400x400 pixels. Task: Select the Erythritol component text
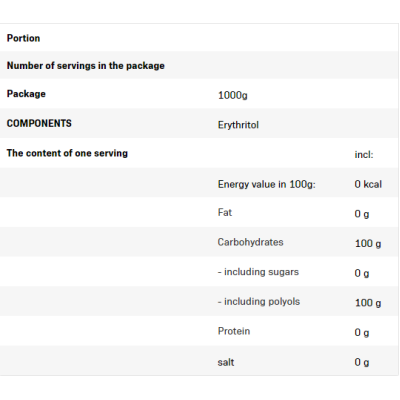pos(238,125)
